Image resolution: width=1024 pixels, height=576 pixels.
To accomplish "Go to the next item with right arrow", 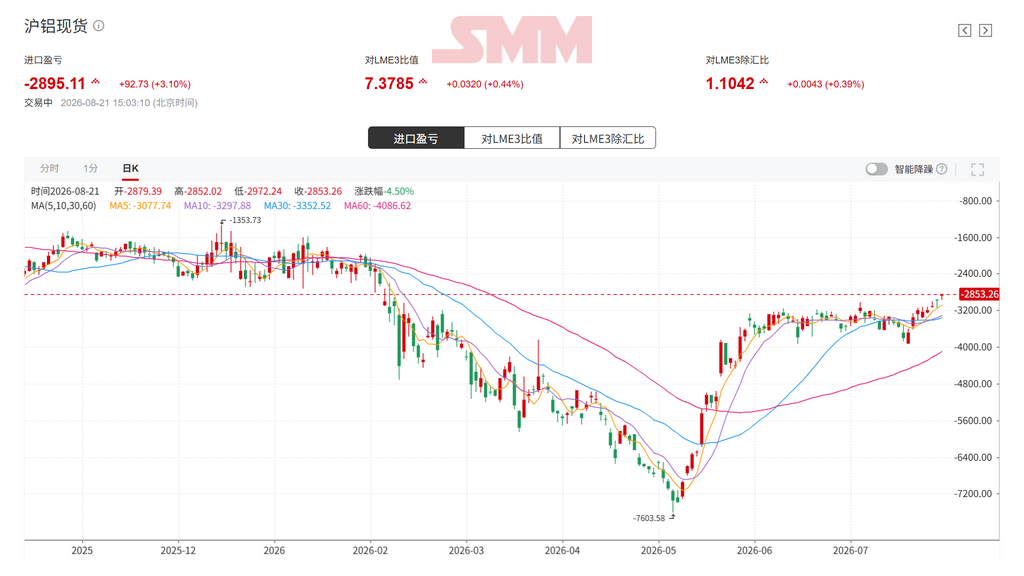I will [985, 30].
